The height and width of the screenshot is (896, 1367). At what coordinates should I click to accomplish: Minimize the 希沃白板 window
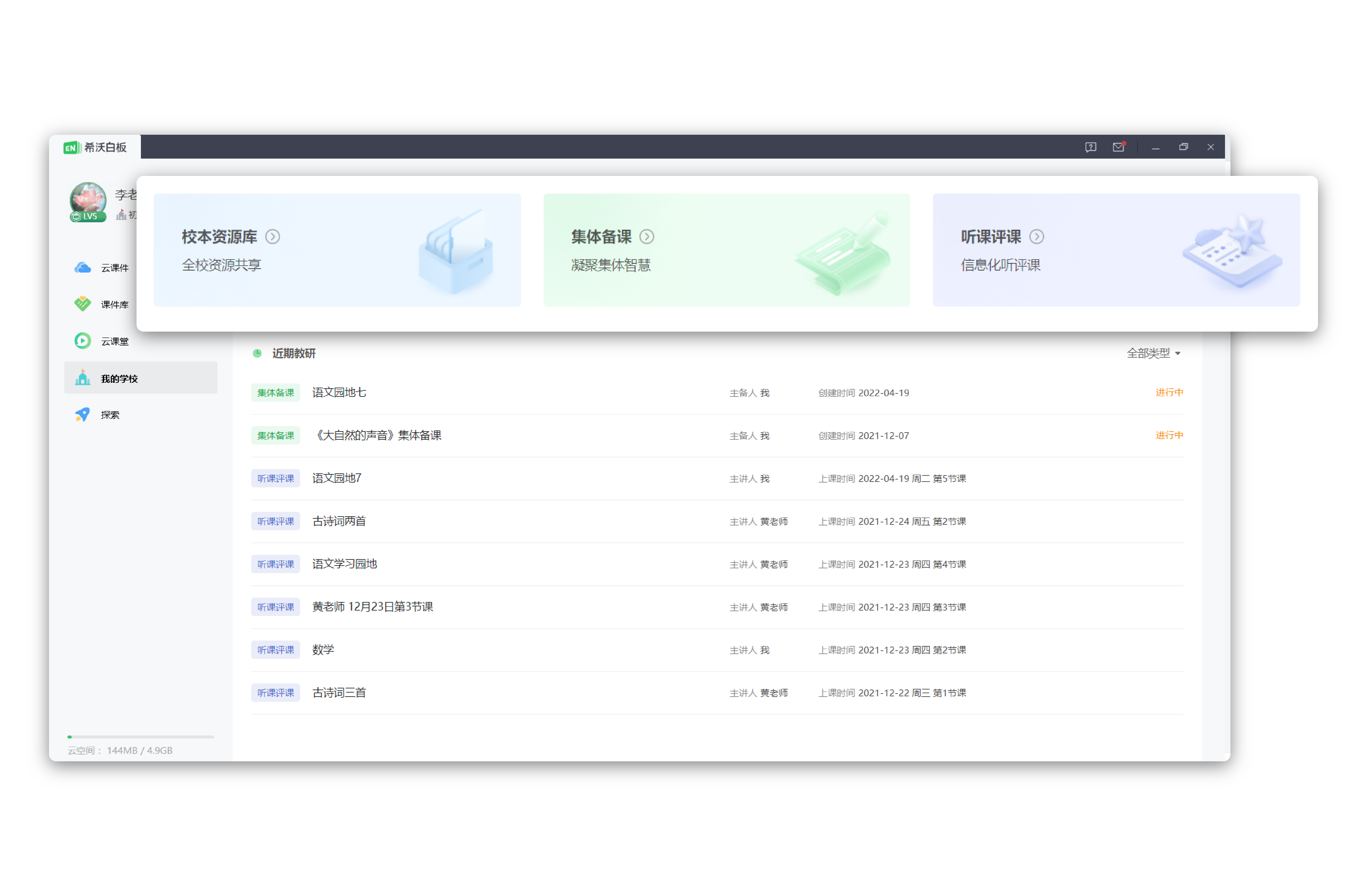[1156, 148]
